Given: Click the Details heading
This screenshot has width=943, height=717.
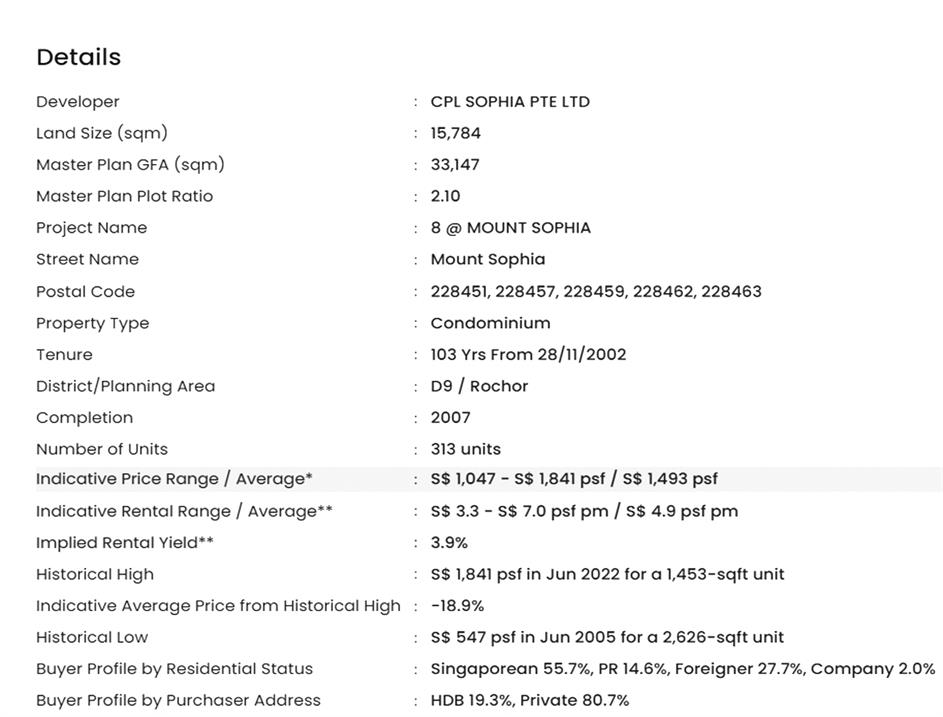Looking at the screenshot, I should (78, 57).
